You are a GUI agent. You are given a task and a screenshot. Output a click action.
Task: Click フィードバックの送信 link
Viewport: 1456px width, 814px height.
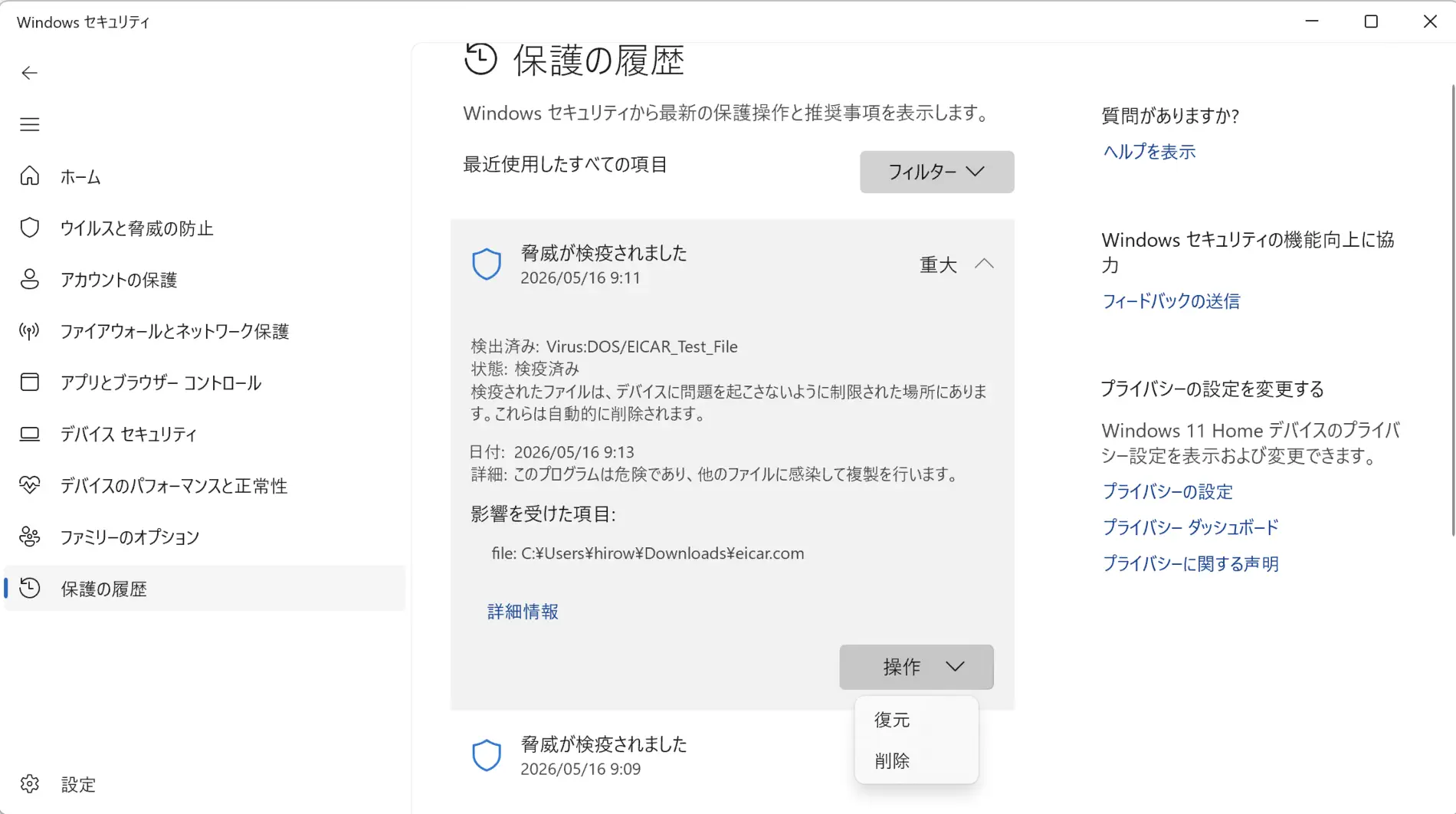pos(1170,301)
